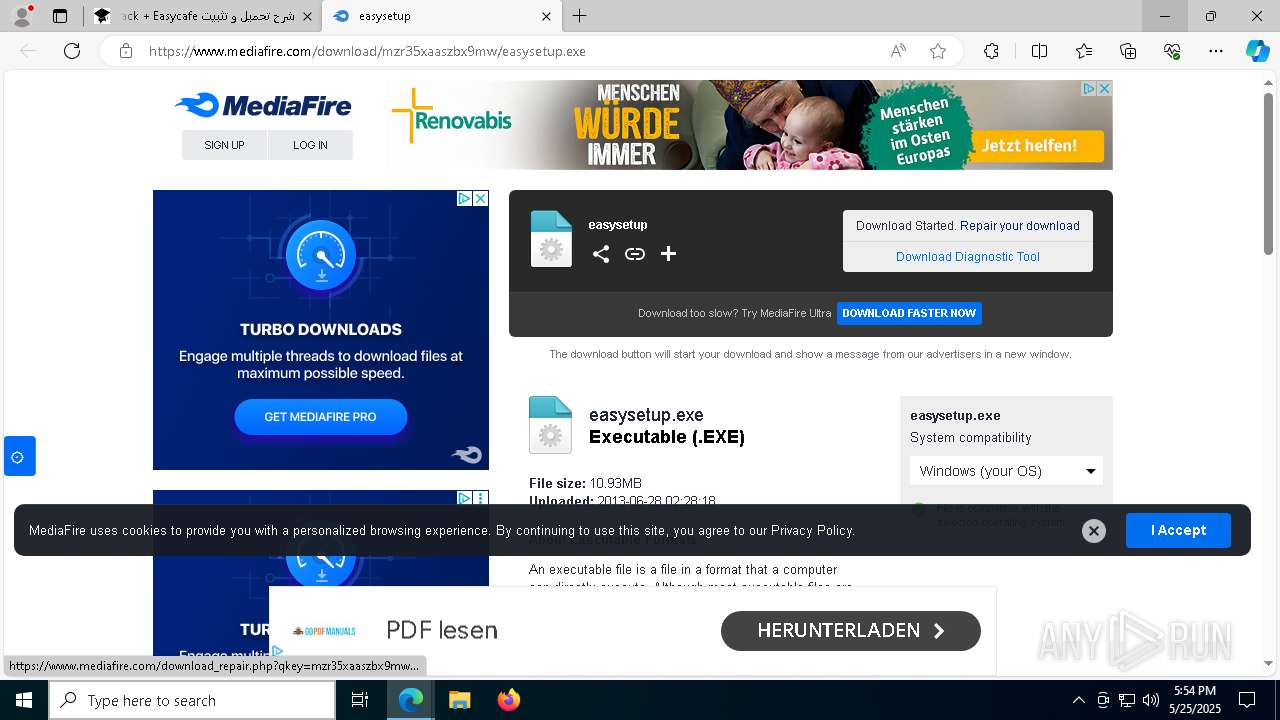The image size is (1280, 720).
Task: Click page vertical scrollbar thumb
Action: [x=1268, y=174]
